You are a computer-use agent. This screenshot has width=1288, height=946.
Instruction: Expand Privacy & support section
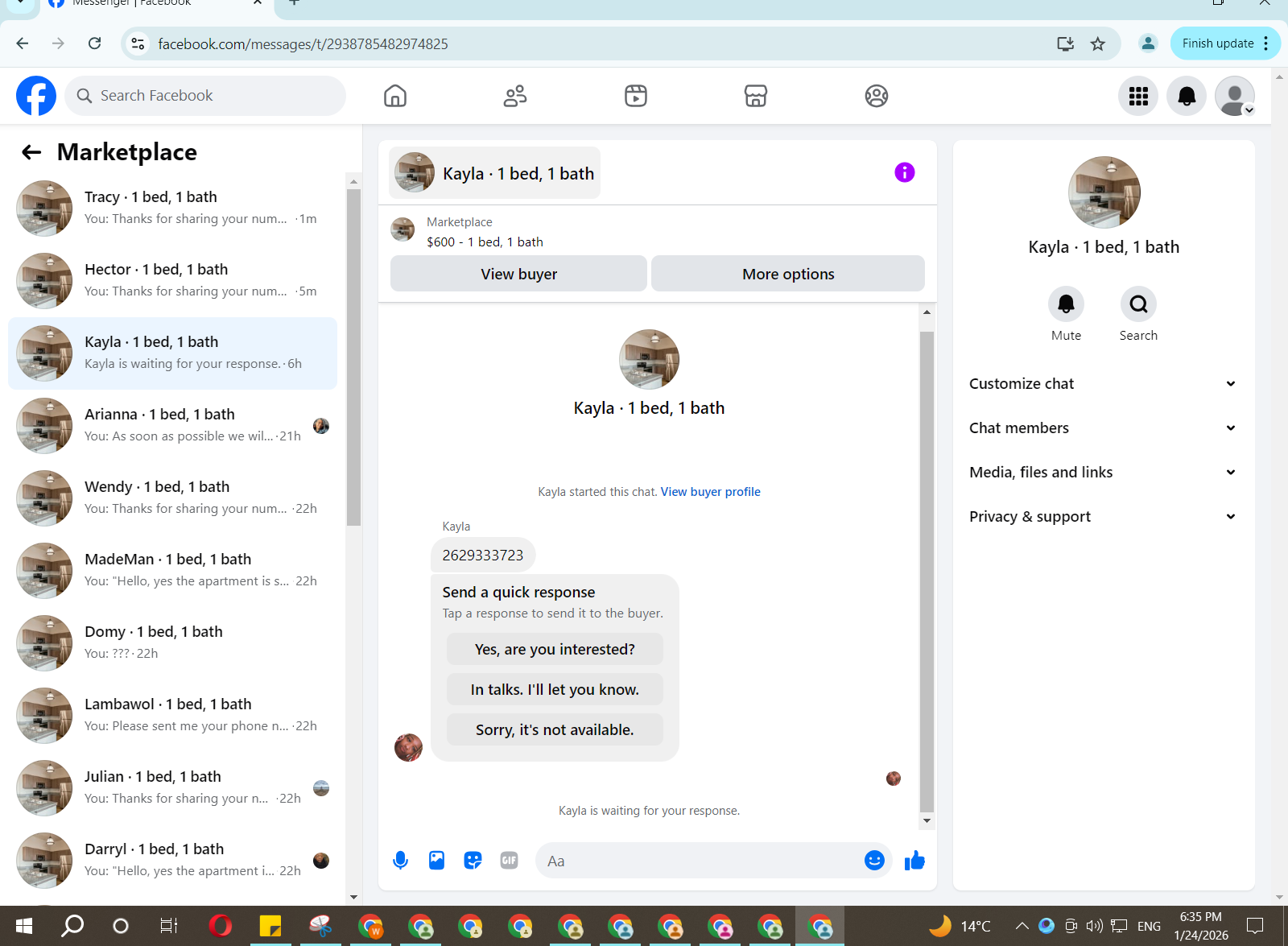(x=1102, y=517)
